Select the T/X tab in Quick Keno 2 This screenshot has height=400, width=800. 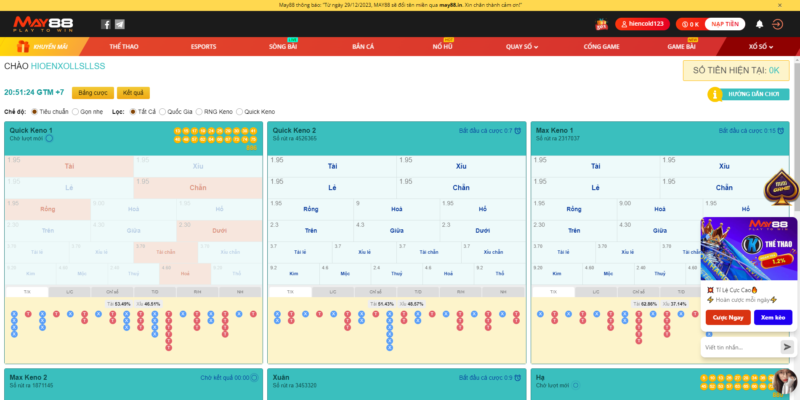[x=290, y=292]
